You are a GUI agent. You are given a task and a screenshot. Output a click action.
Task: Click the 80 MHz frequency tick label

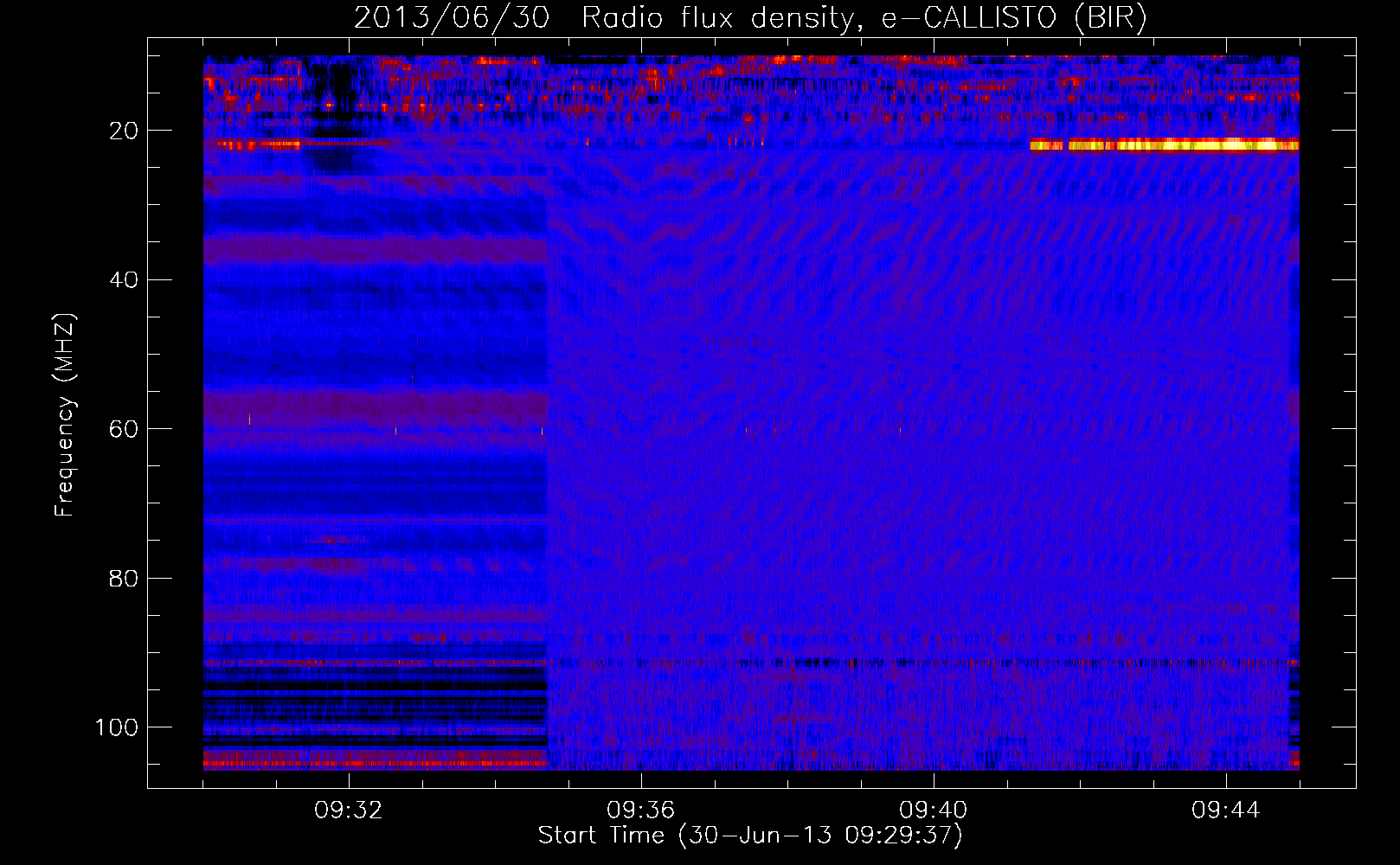(124, 578)
